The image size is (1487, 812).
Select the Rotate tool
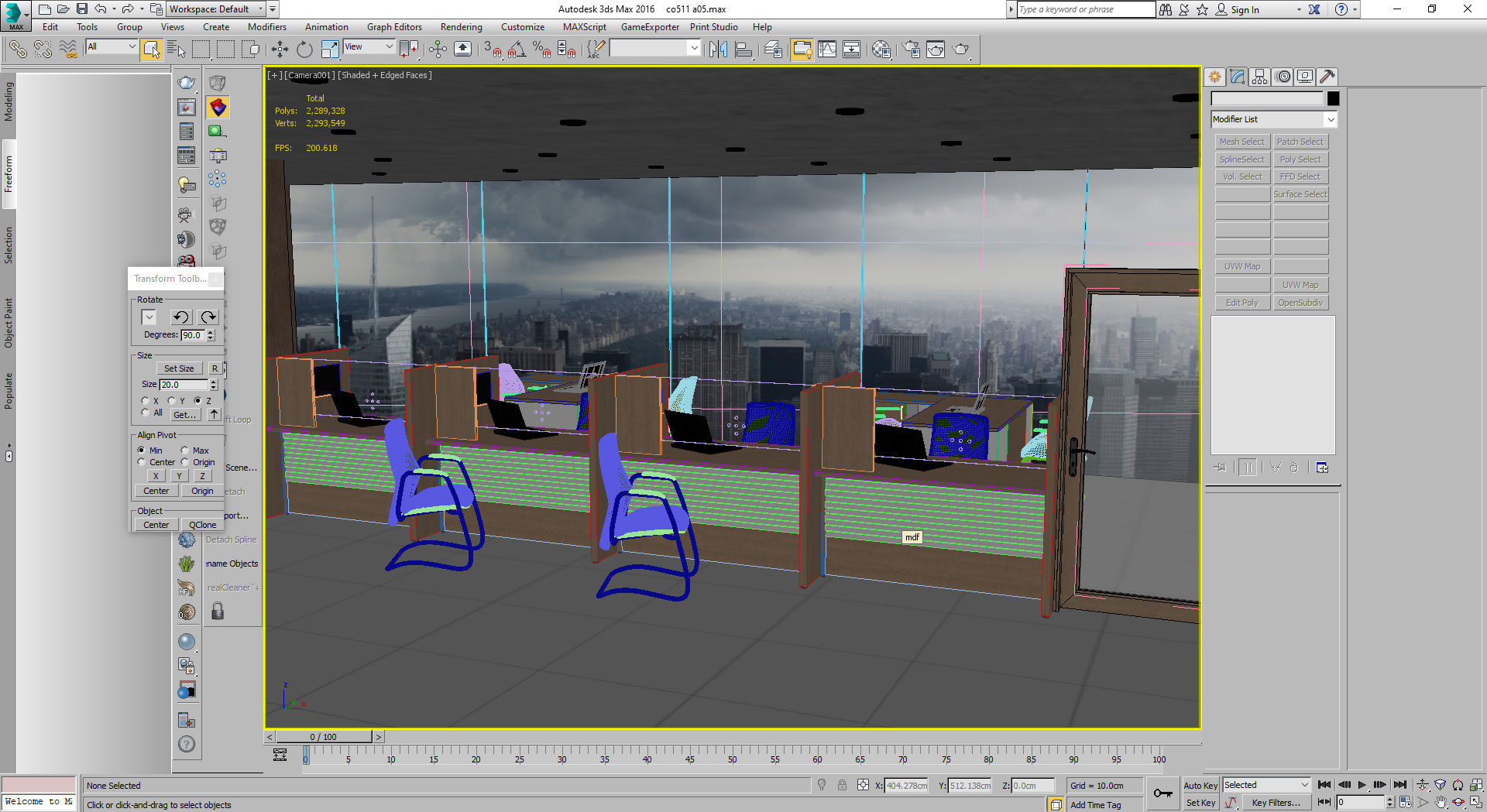coord(304,50)
